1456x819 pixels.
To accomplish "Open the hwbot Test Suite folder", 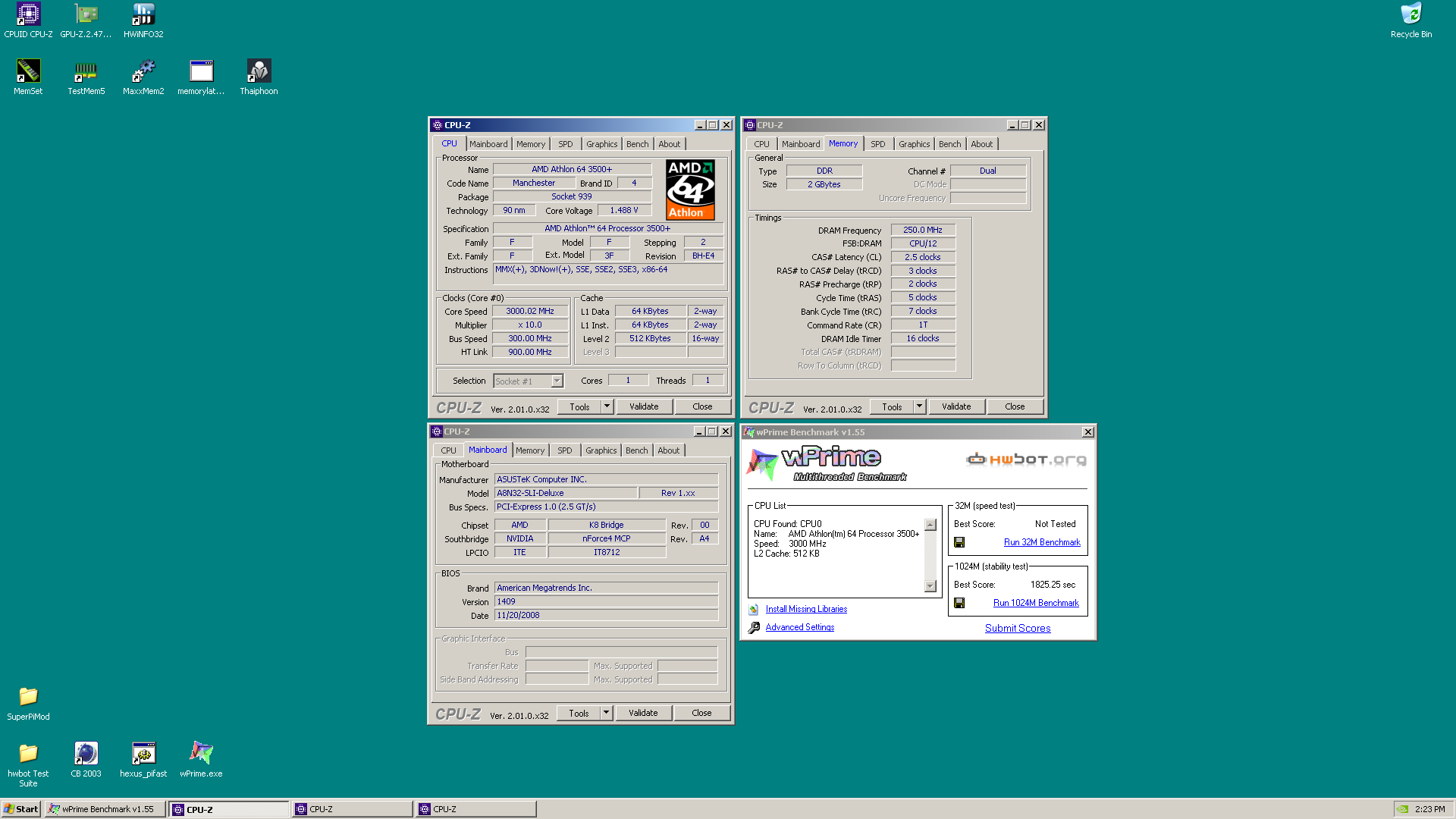I will point(28,764).
